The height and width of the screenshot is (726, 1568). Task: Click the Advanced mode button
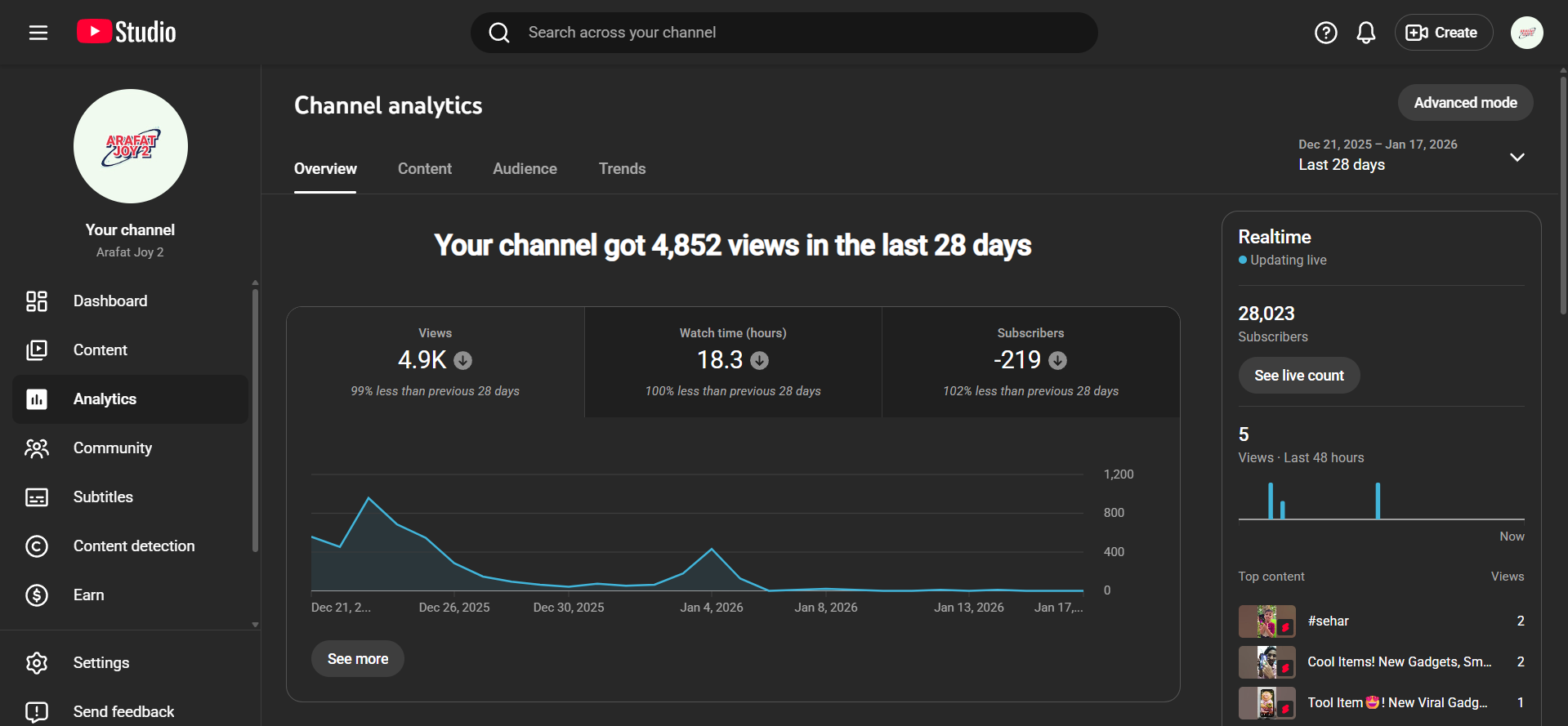pos(1465,103)
